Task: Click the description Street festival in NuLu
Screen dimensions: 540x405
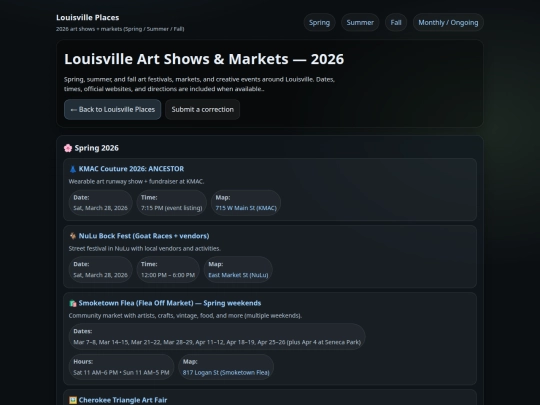Action: (145, 249)
